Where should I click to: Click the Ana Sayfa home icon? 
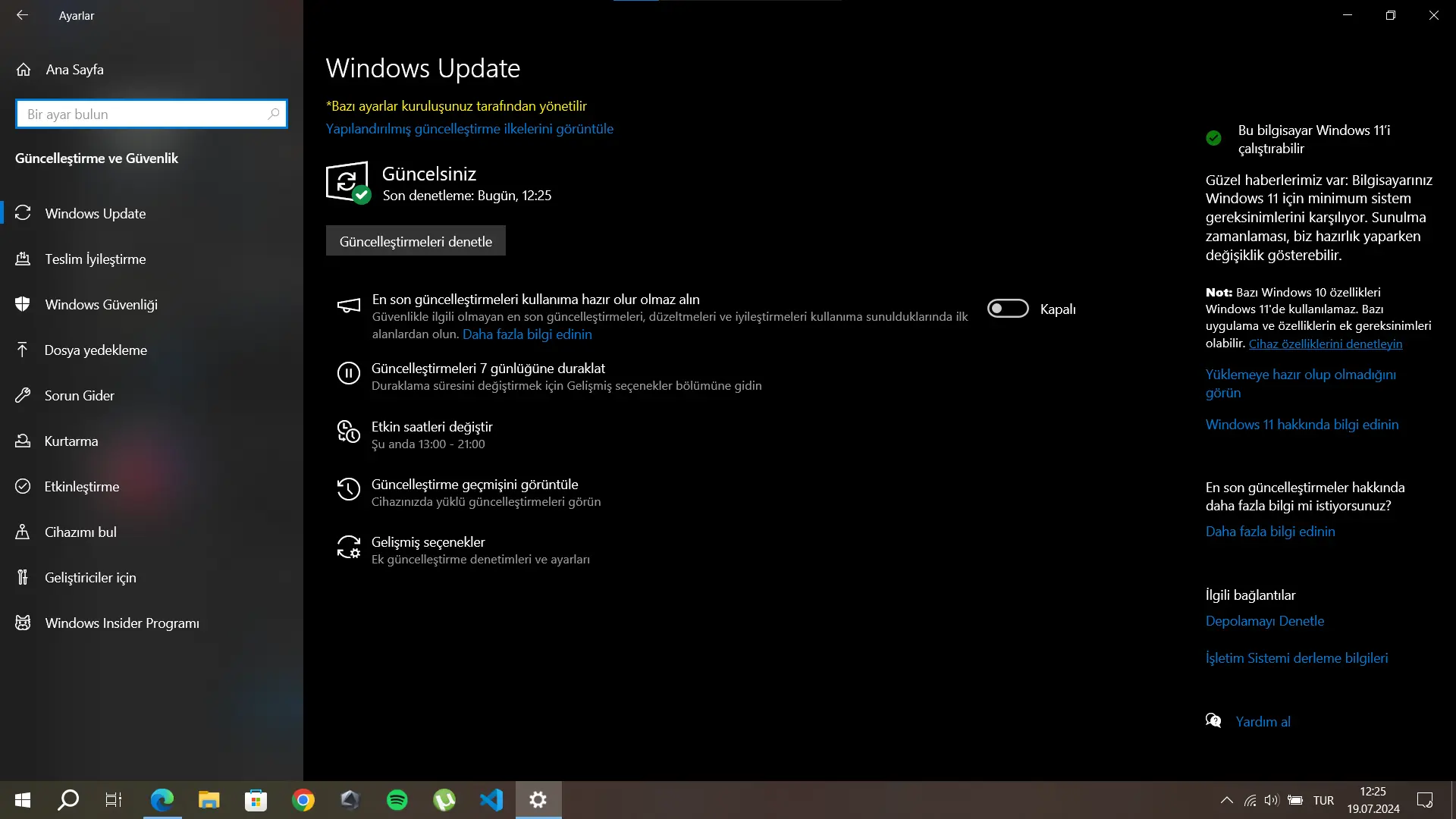(24, 70)
